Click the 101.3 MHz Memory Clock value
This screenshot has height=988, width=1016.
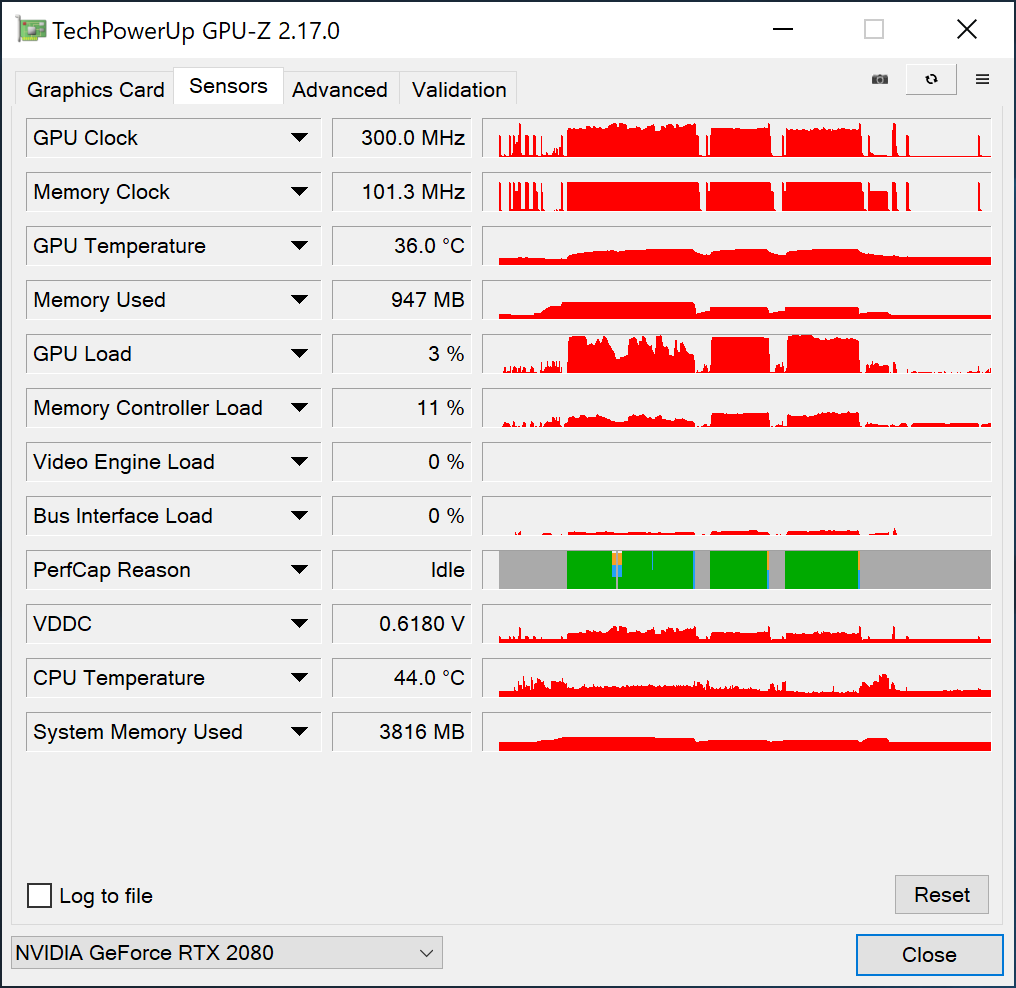coord(402,192)
